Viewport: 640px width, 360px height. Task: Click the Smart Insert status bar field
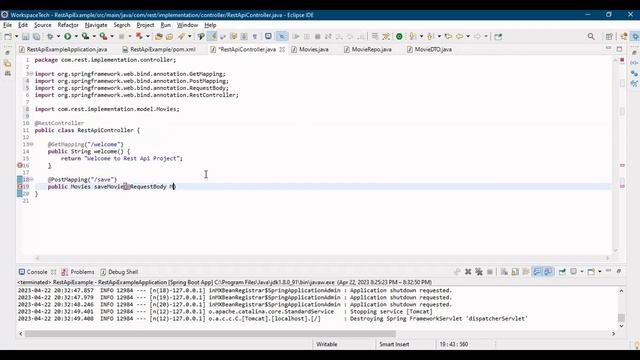[x=394, y=344]
